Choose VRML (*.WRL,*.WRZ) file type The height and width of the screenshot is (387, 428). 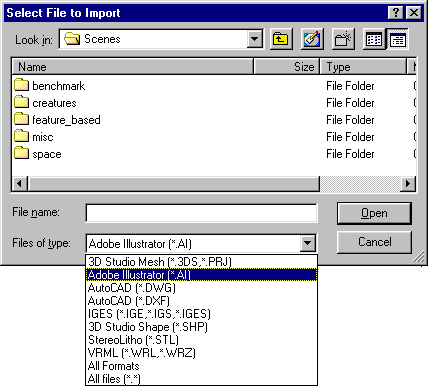201,353
